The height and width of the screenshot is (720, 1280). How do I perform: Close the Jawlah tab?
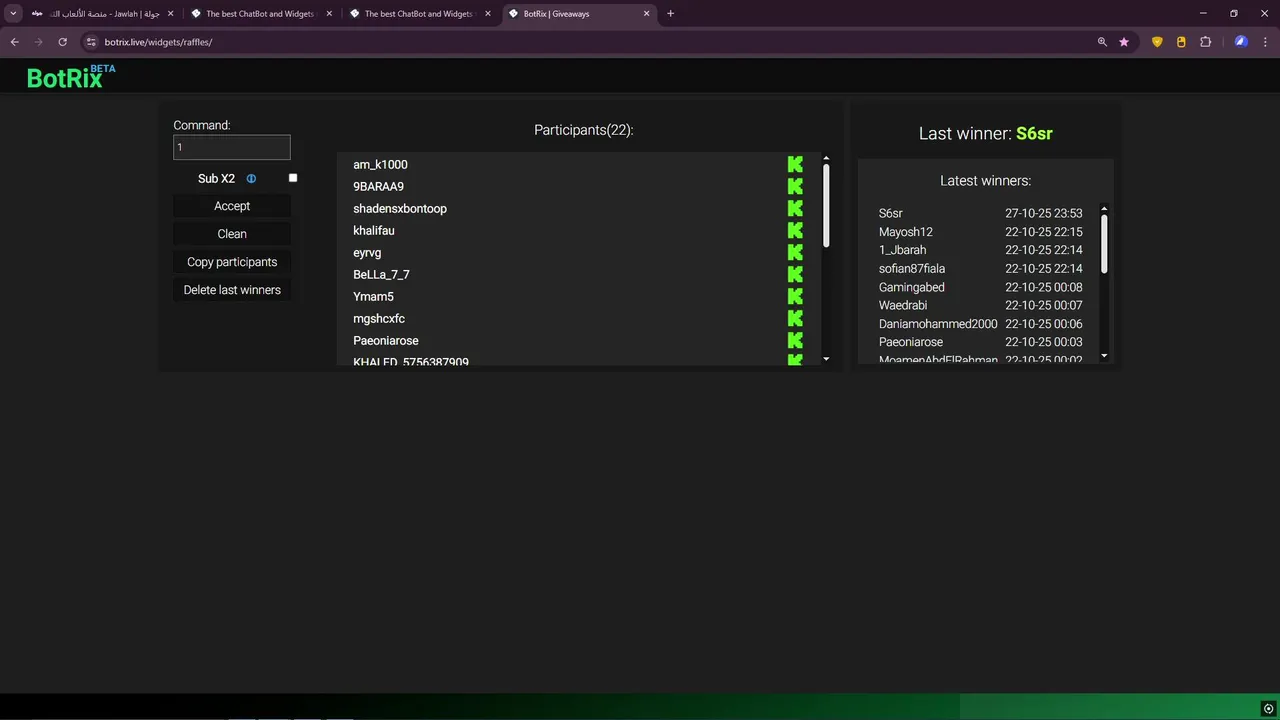tap(170, 14)
